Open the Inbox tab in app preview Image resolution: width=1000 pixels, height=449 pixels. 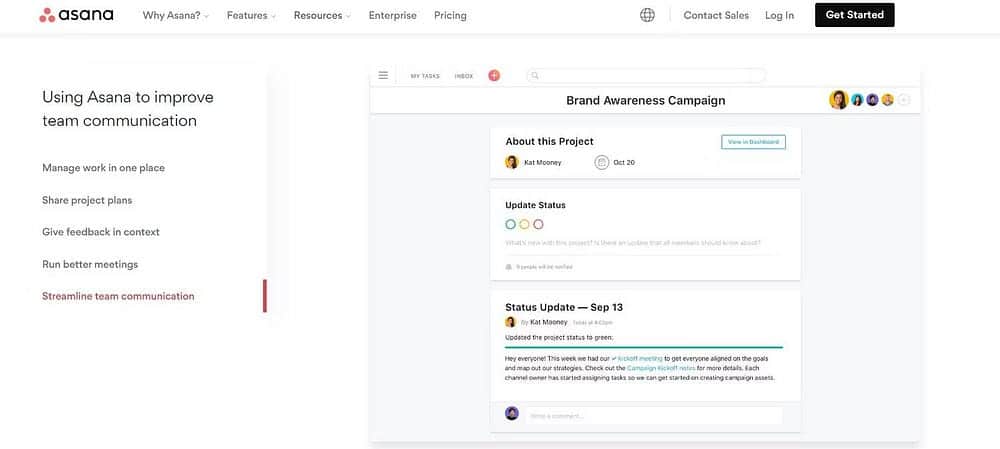click(x=464, y=76)
